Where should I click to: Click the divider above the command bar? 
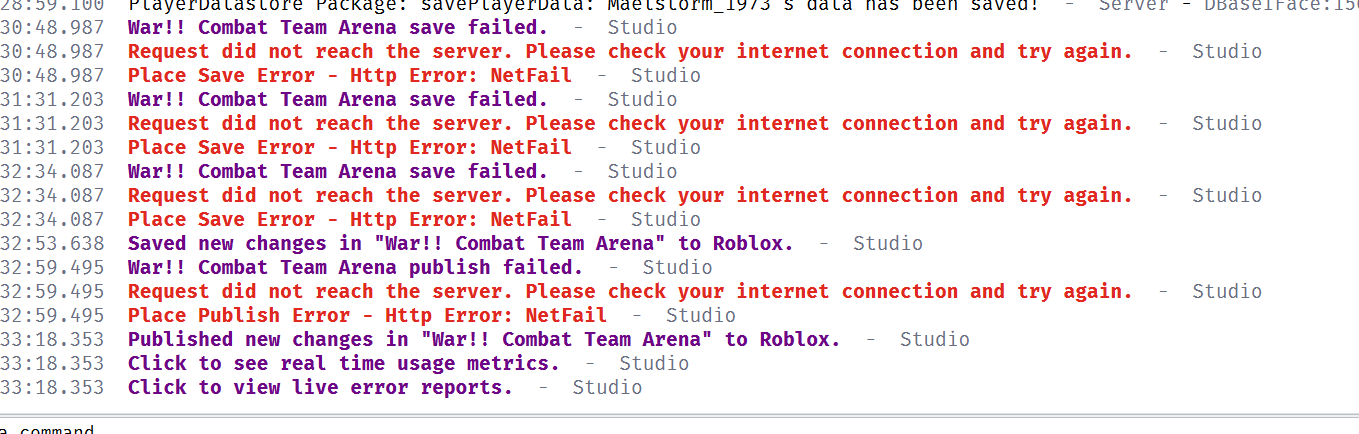pos(679,415)
